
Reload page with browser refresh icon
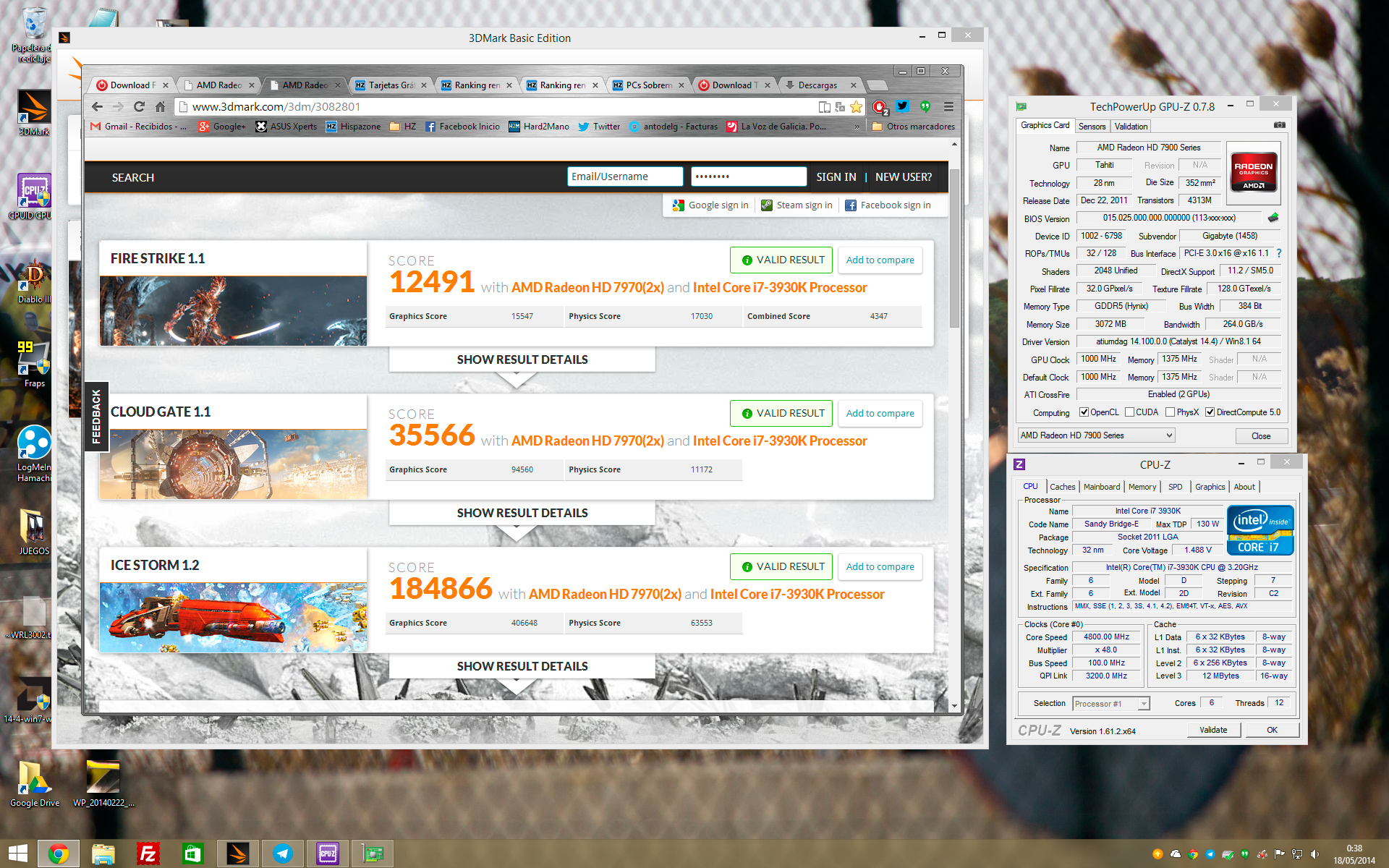click(139, 107)
